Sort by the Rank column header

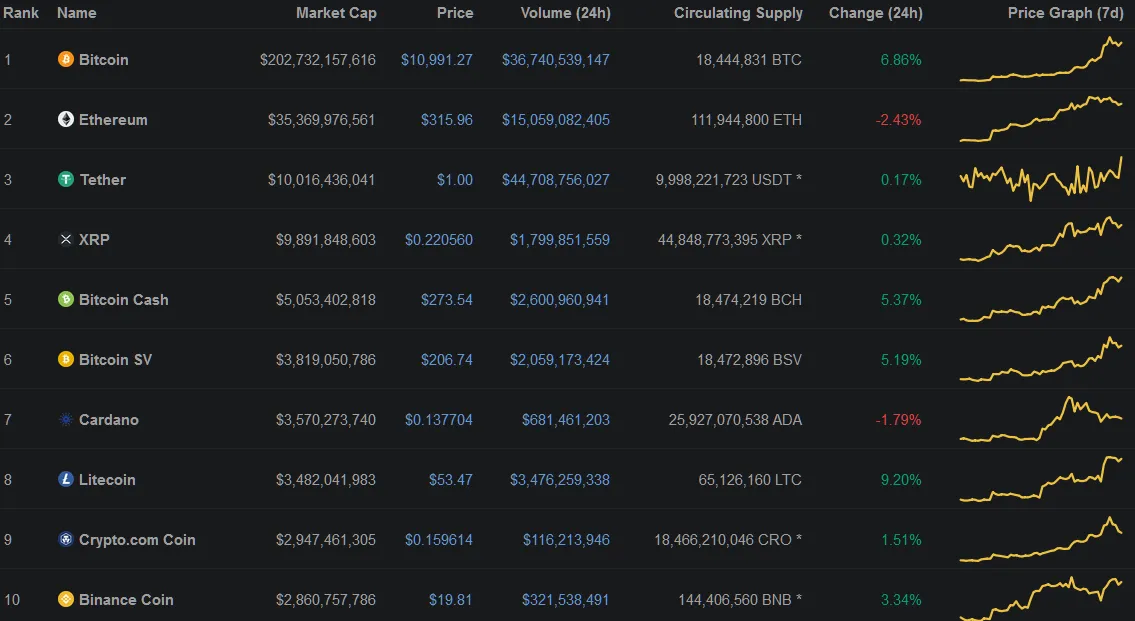pos(21,13)
